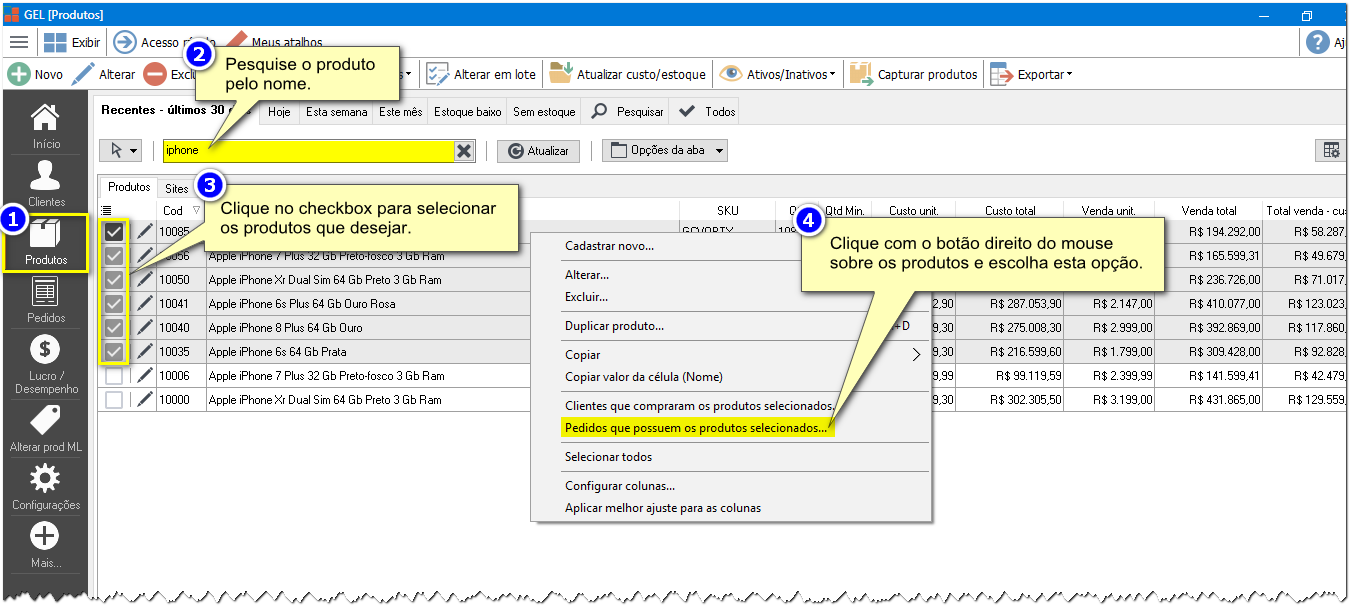1350x612 pixels.
Task: Click Capturar produtos toolbar button
Action: 913,74
